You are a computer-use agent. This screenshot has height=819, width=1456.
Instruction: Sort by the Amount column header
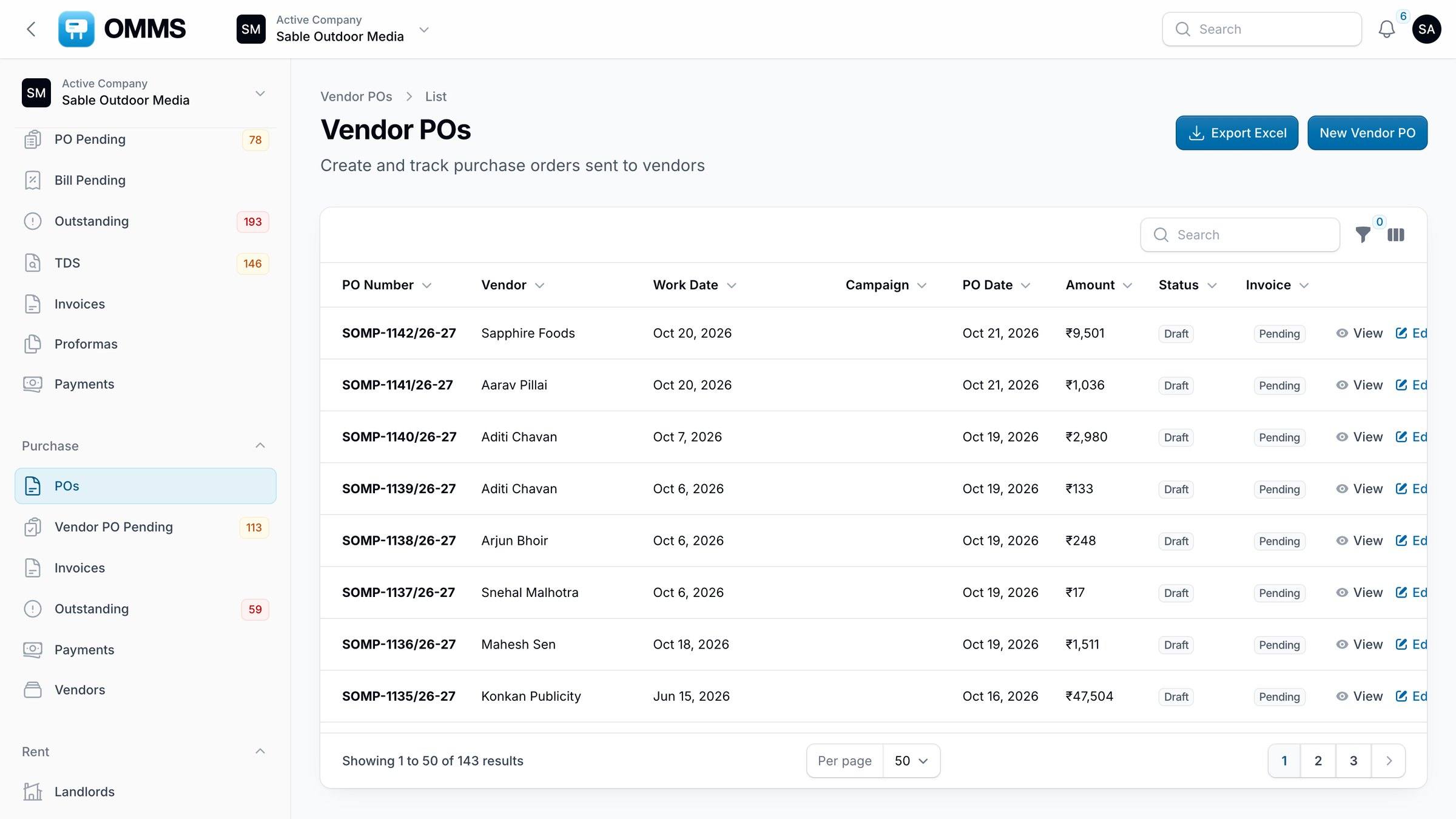coord(1099,285)
